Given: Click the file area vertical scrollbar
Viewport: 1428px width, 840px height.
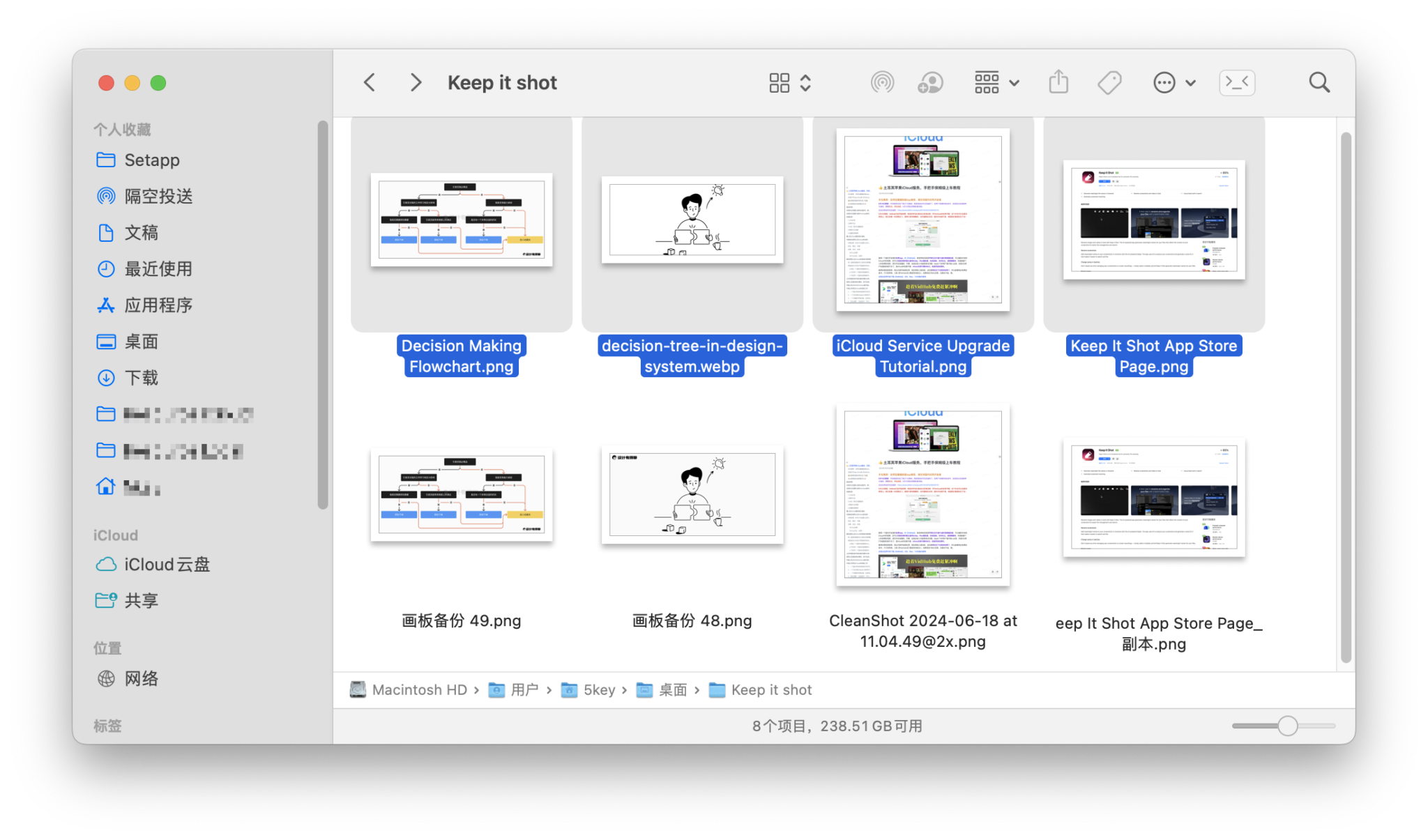Looking at the screenshot, I should click(1346, 397).
